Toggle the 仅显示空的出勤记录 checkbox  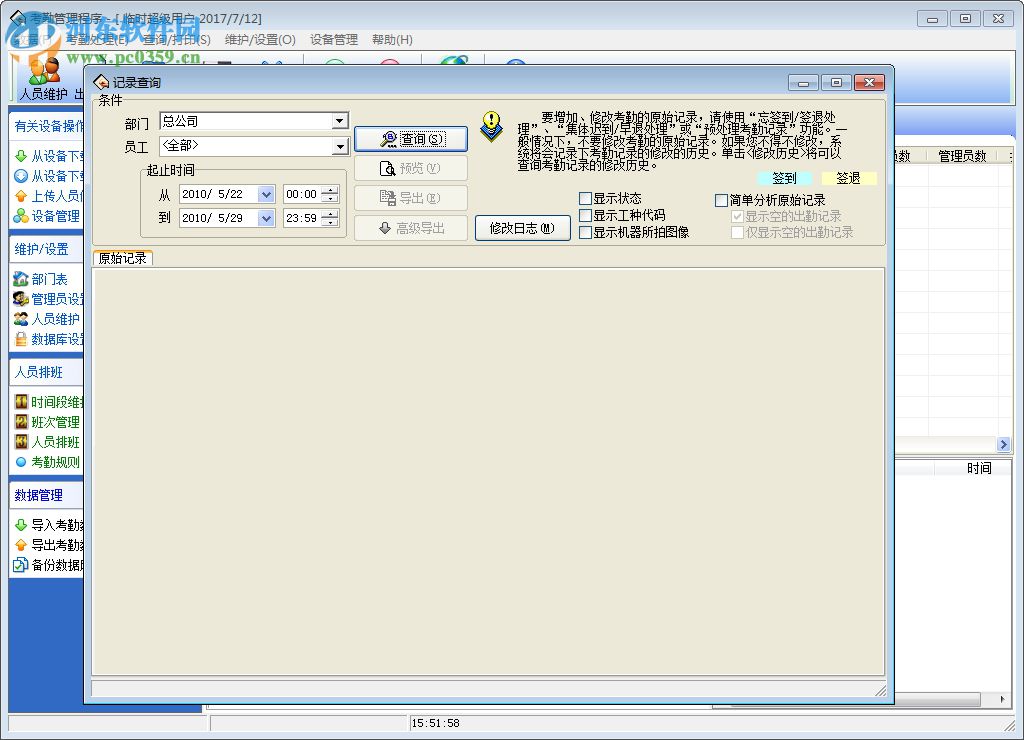[737, 233]
